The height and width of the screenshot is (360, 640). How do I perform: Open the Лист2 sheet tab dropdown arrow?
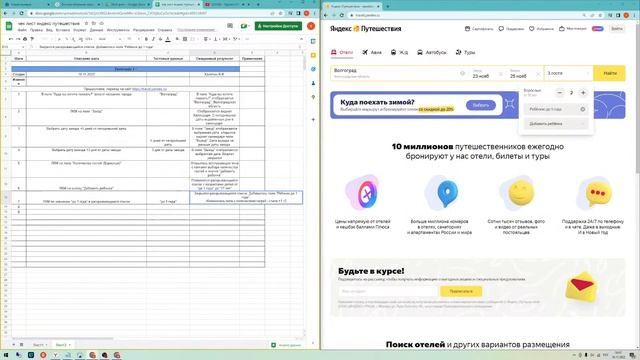(69, 345)
